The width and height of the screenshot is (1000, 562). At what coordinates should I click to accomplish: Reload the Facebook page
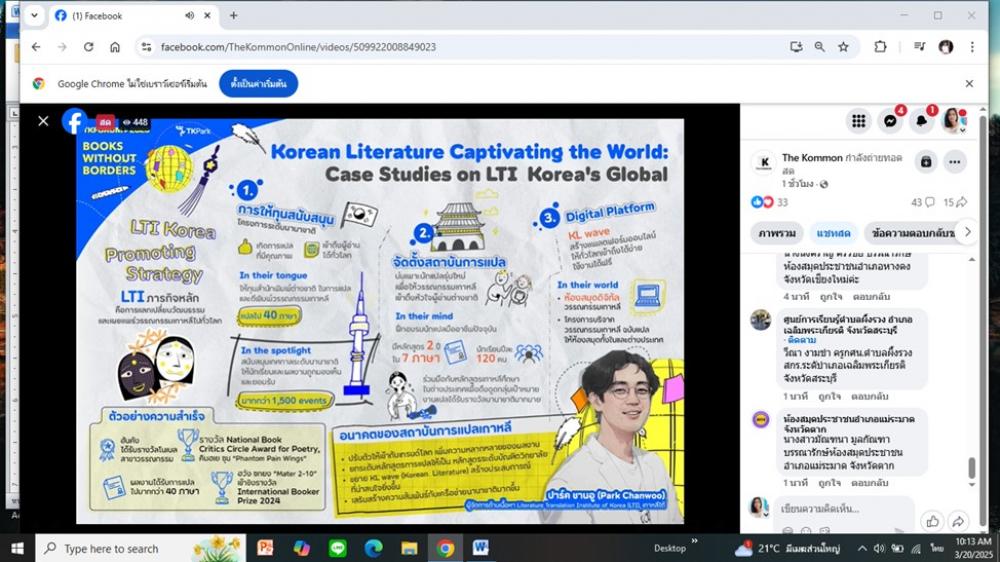point(89,47)
